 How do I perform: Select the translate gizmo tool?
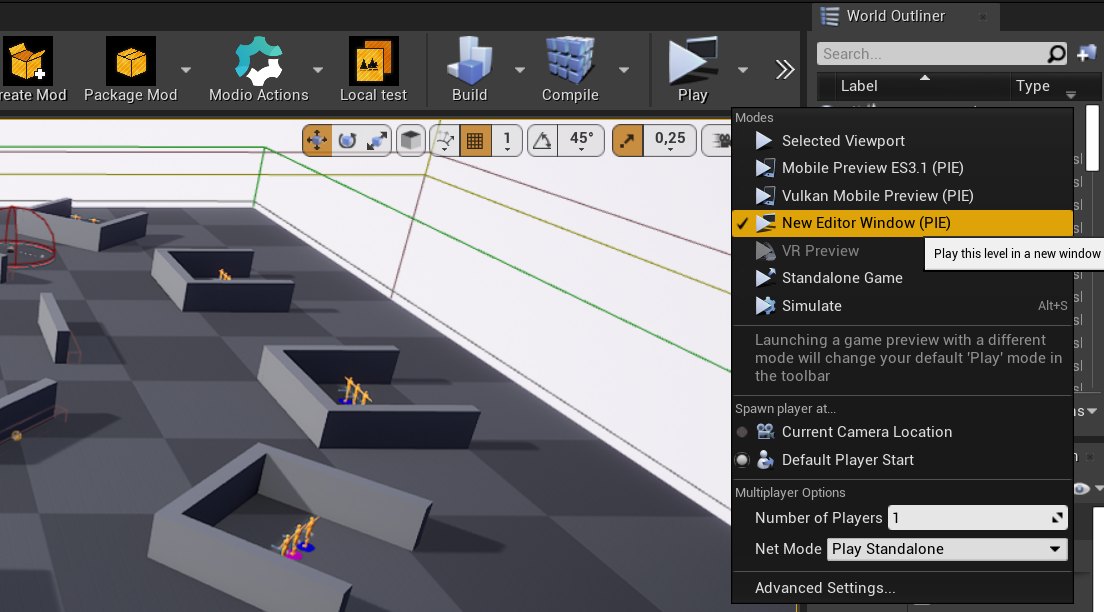pos(317,140)
